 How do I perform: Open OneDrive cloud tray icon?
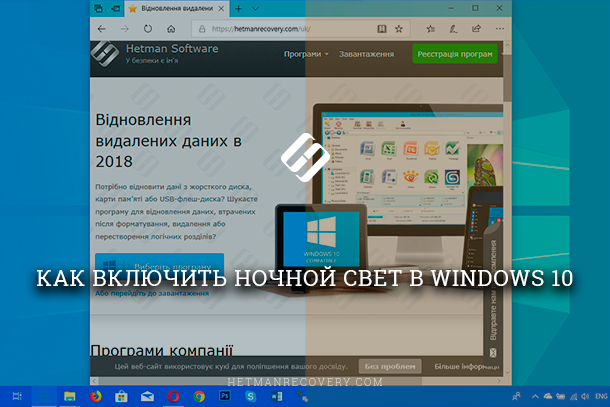tap(548, 396)
